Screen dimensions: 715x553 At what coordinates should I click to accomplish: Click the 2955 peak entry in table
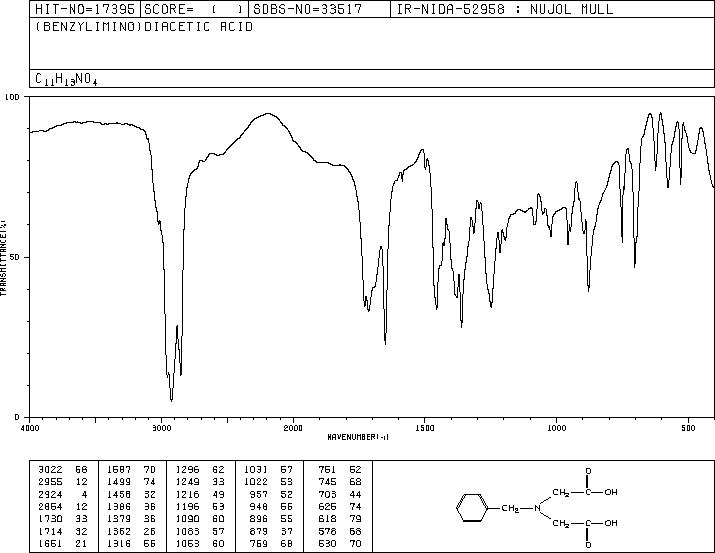(62, 482)
